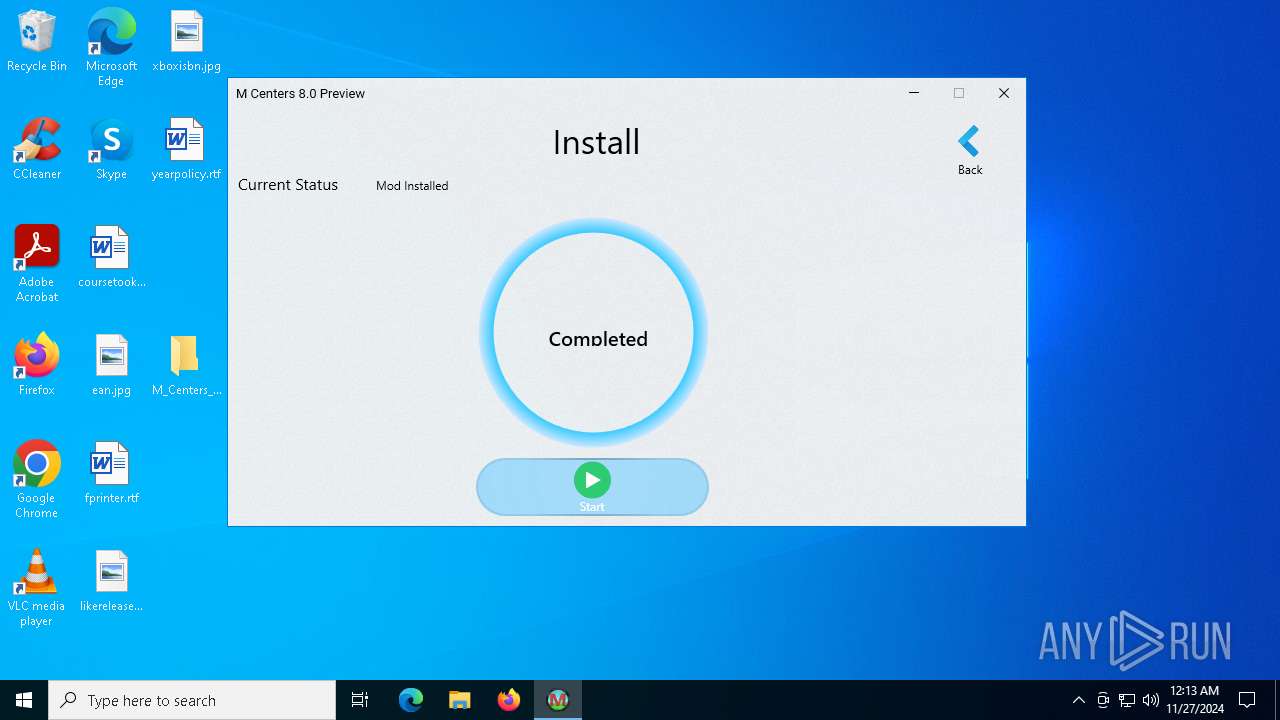
Task: Switch to M Centers taskbar button
Action: tap(558, 700)
